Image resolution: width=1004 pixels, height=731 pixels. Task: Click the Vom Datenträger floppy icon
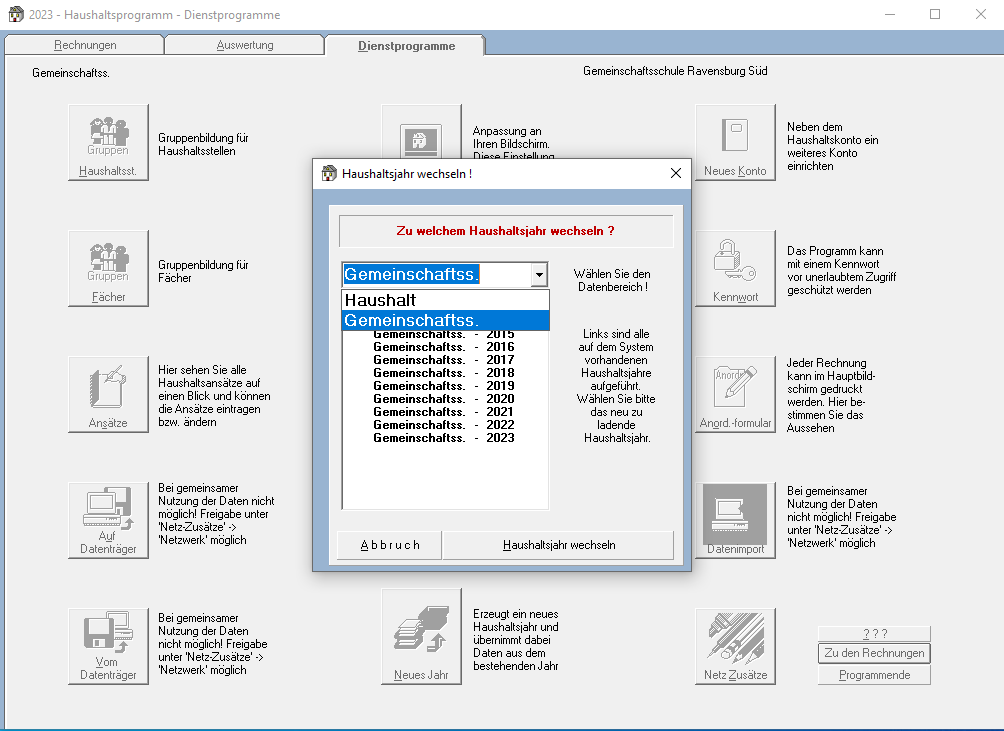point(108,647)
